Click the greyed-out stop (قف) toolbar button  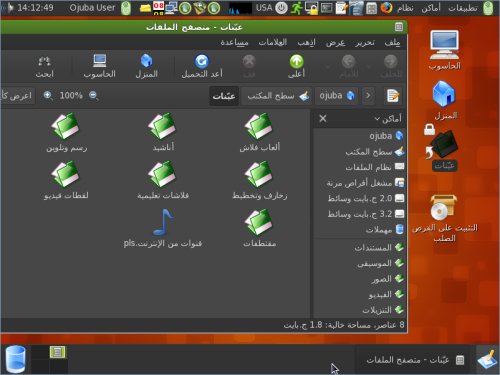pos(249,66)
